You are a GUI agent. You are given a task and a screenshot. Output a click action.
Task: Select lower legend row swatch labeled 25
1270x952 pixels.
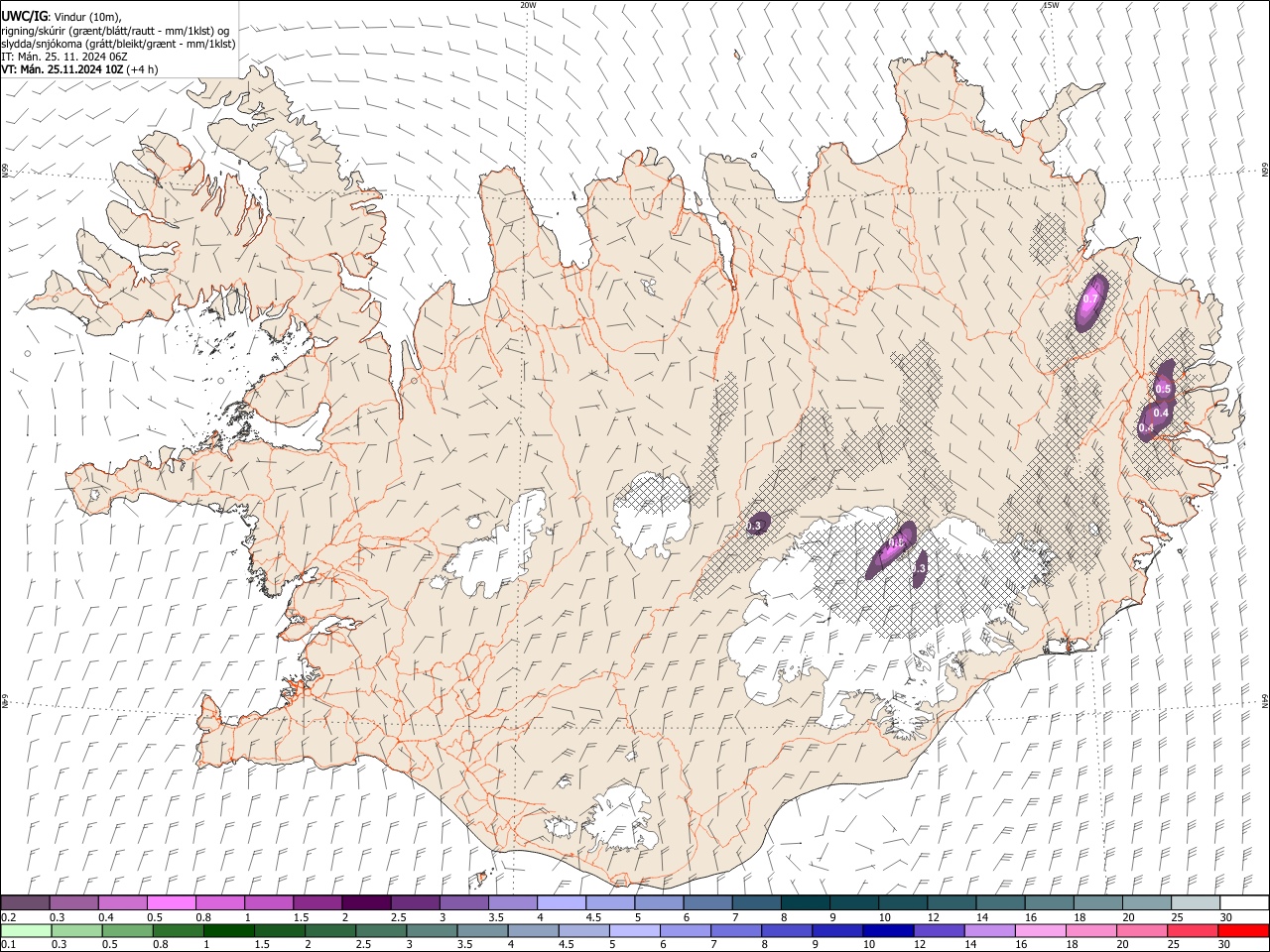[1194, 930]
